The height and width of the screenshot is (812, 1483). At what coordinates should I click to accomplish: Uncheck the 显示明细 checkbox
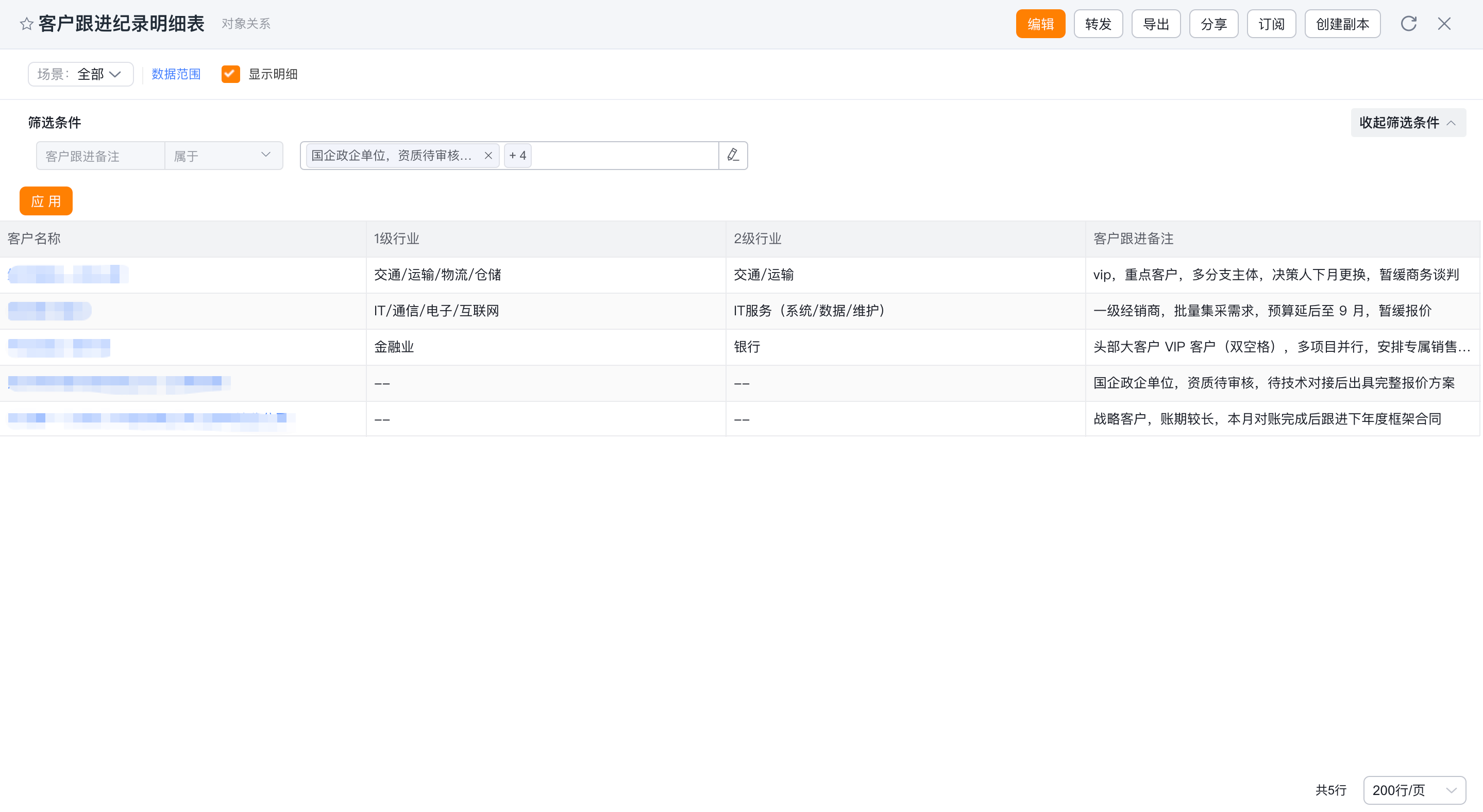[x=231, y=74]
